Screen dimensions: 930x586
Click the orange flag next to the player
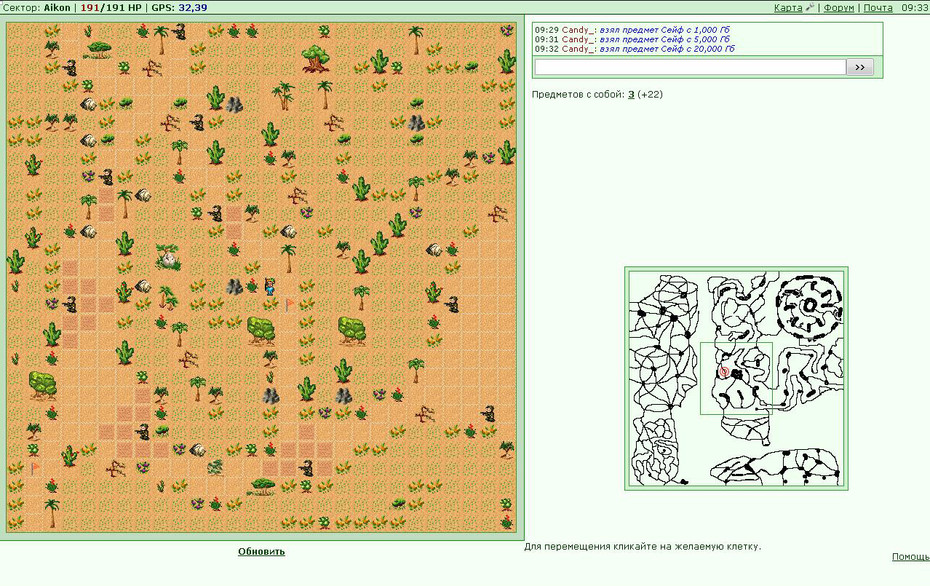pyautogui.click(x=289, y=305)
